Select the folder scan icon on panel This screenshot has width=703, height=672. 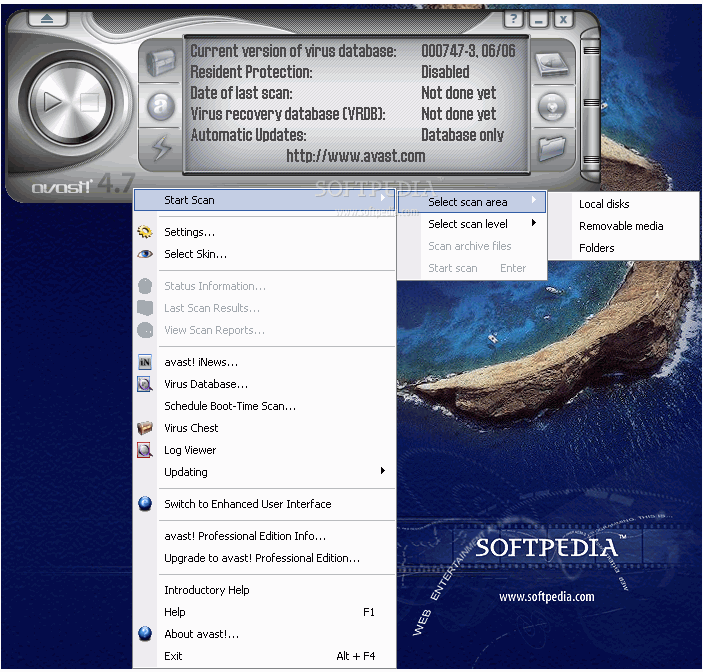click(551, 147)
